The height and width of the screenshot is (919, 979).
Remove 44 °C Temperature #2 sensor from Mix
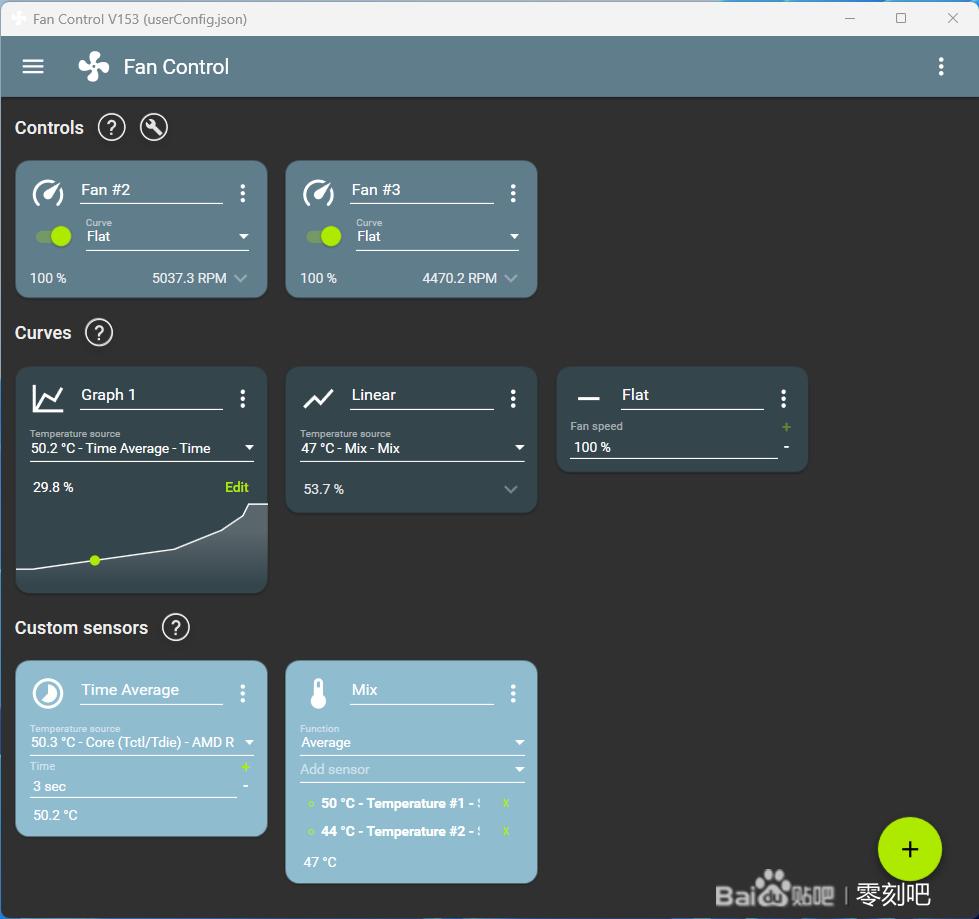[x=506, y=831]
